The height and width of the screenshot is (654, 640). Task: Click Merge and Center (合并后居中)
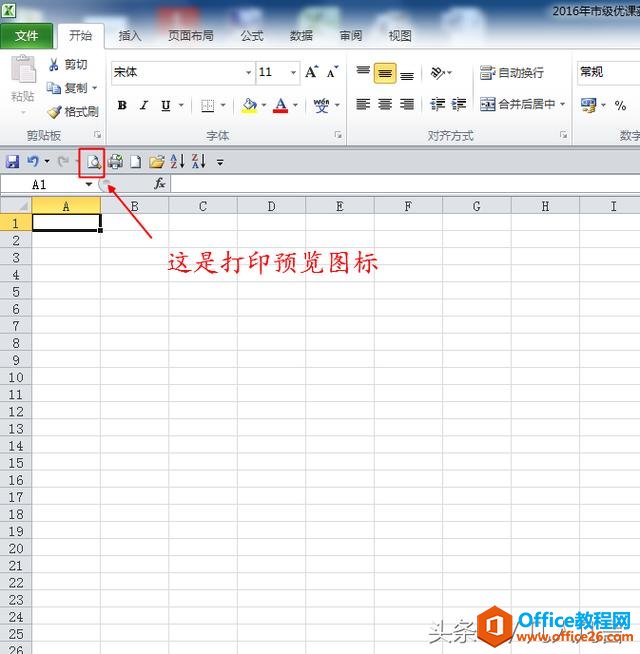(517, 104)
